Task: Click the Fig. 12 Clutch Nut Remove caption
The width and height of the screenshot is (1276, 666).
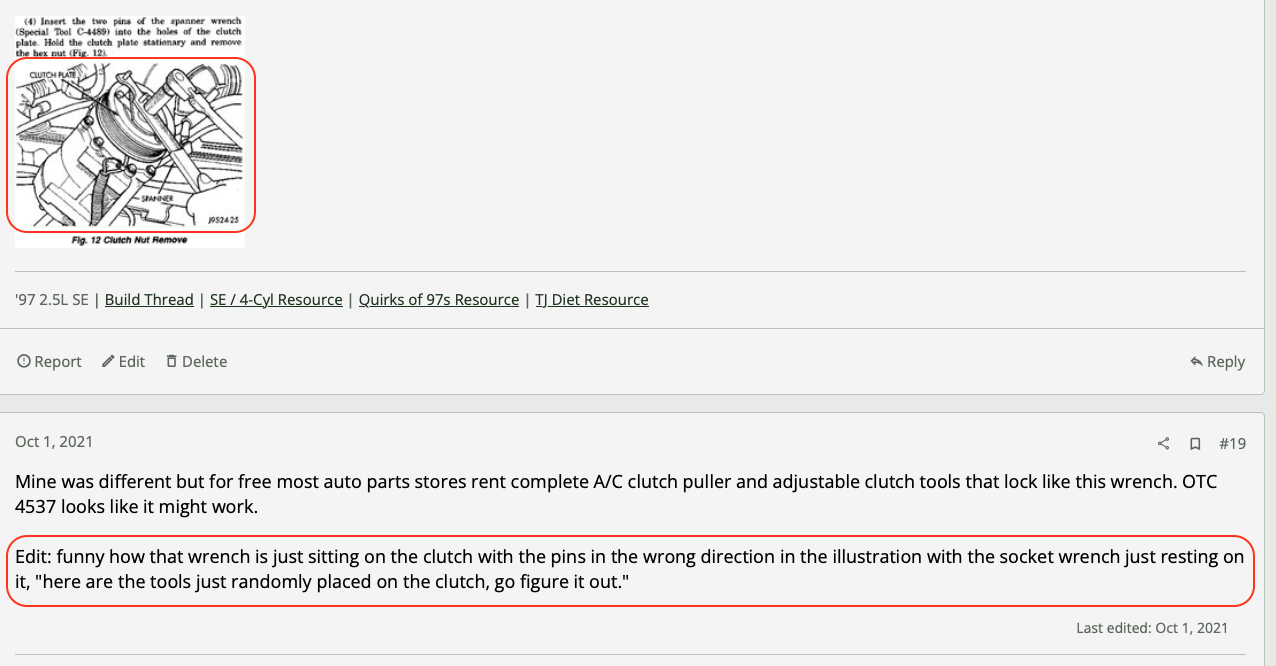Action: (x=129, y=240)
